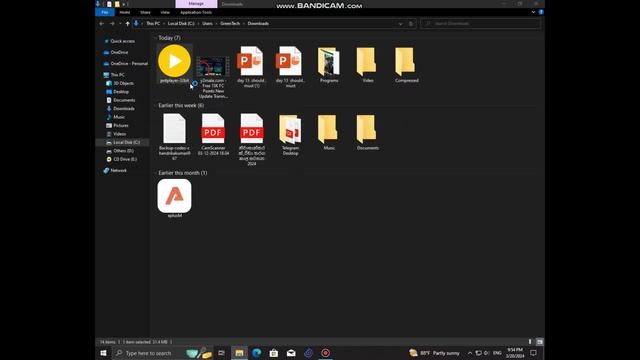Click the Search Downloads box

point(481,24)
